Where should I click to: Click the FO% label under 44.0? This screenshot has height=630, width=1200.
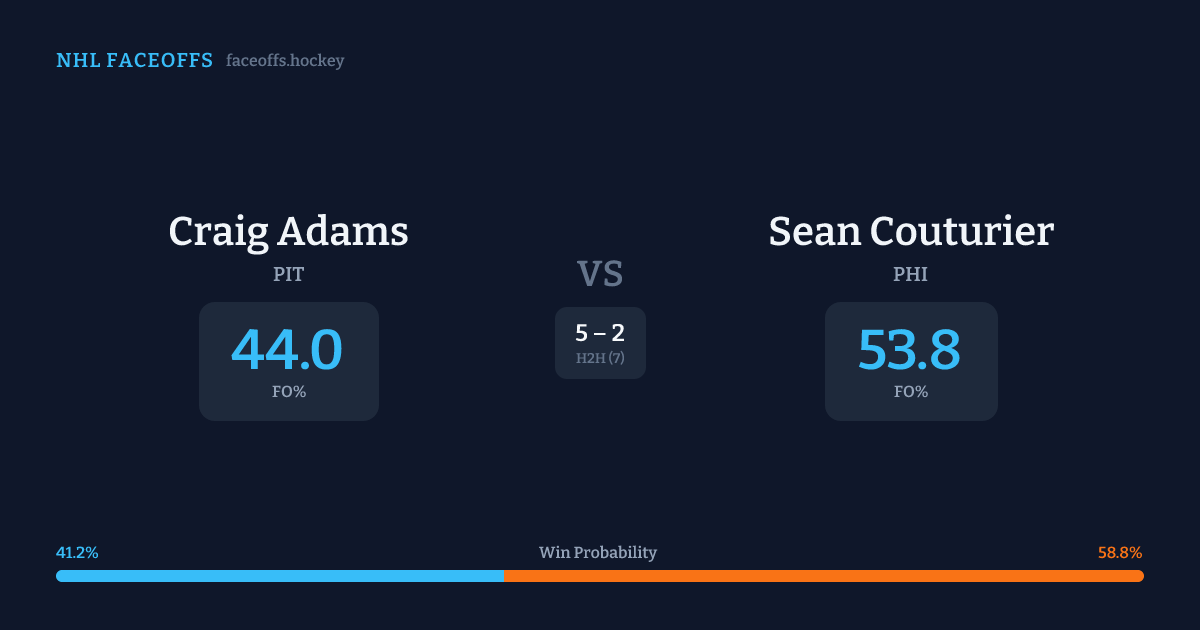point(288,392)
